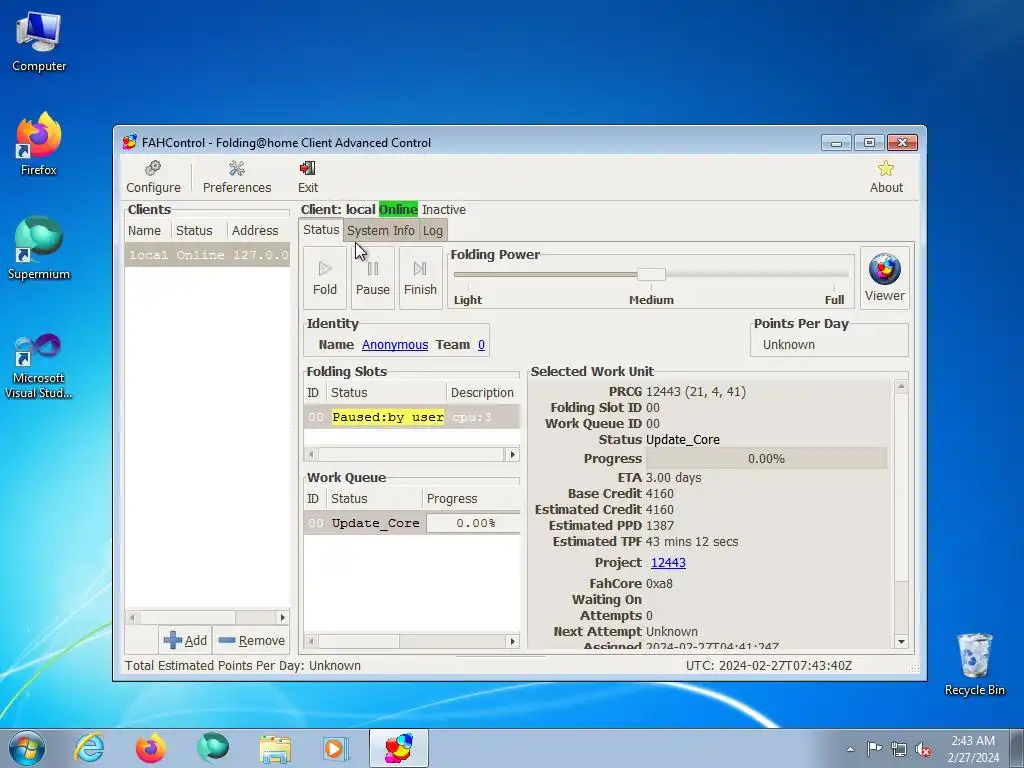Click Folding Slots scroll left arrow
Viewport: 1024px width, 768px height.
pyautogui.click(x=311, y=455)
